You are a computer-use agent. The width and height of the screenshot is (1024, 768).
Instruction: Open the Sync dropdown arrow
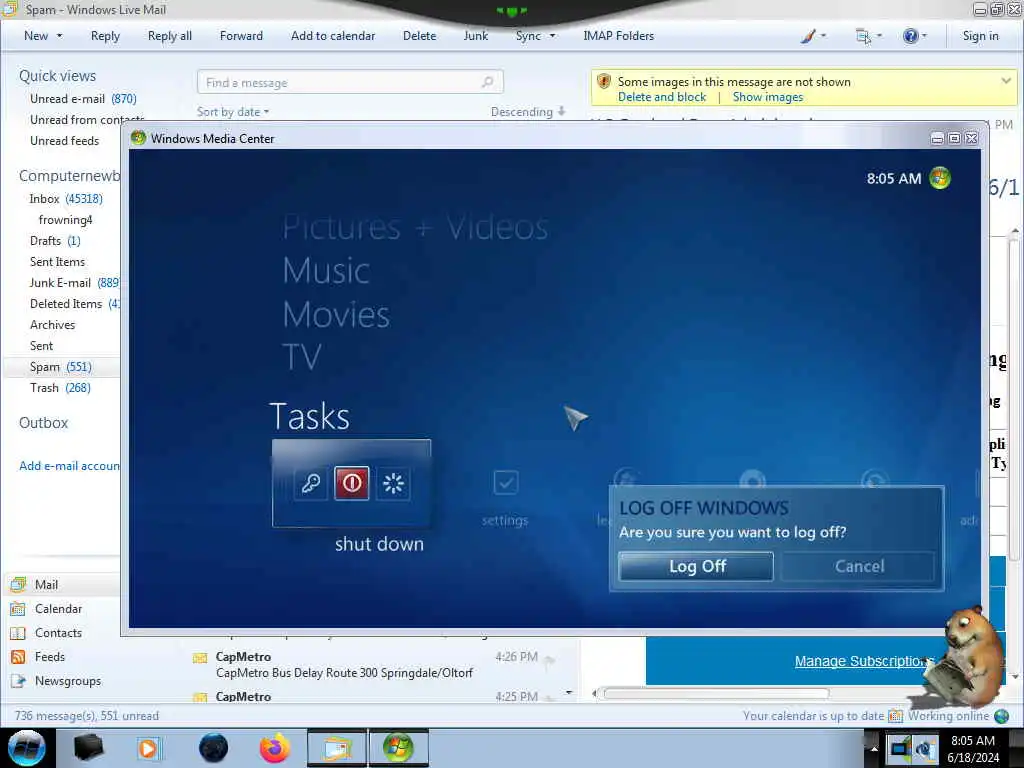click(552, 36)
